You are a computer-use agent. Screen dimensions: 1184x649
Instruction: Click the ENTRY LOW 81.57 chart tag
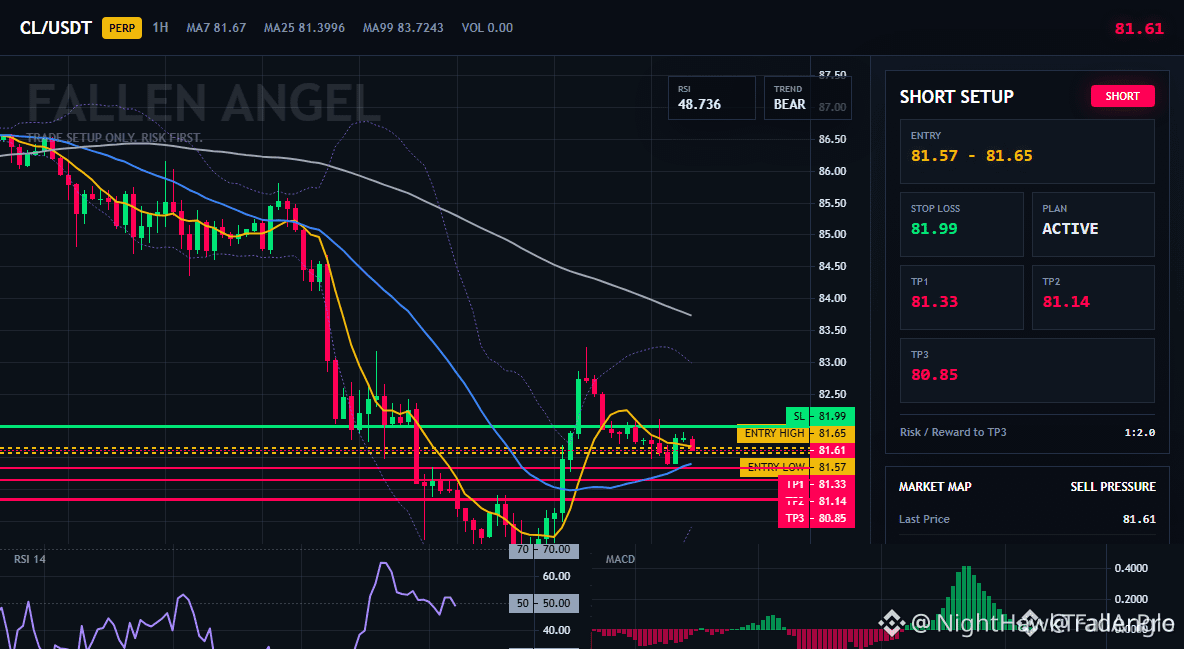click(797, 468)
